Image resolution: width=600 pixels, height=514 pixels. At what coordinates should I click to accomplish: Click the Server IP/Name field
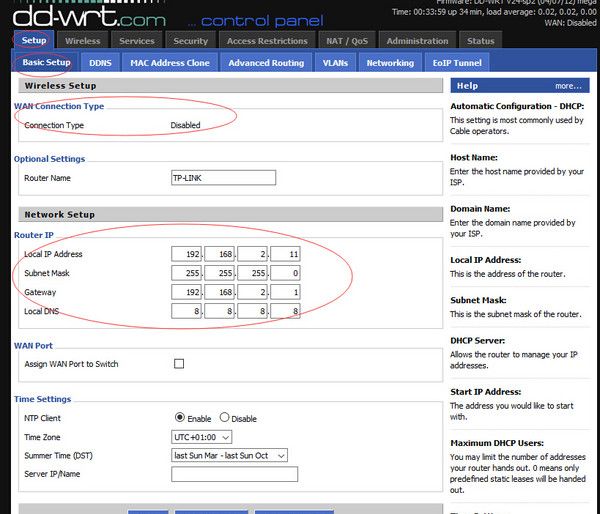click(x=234, y=474)
